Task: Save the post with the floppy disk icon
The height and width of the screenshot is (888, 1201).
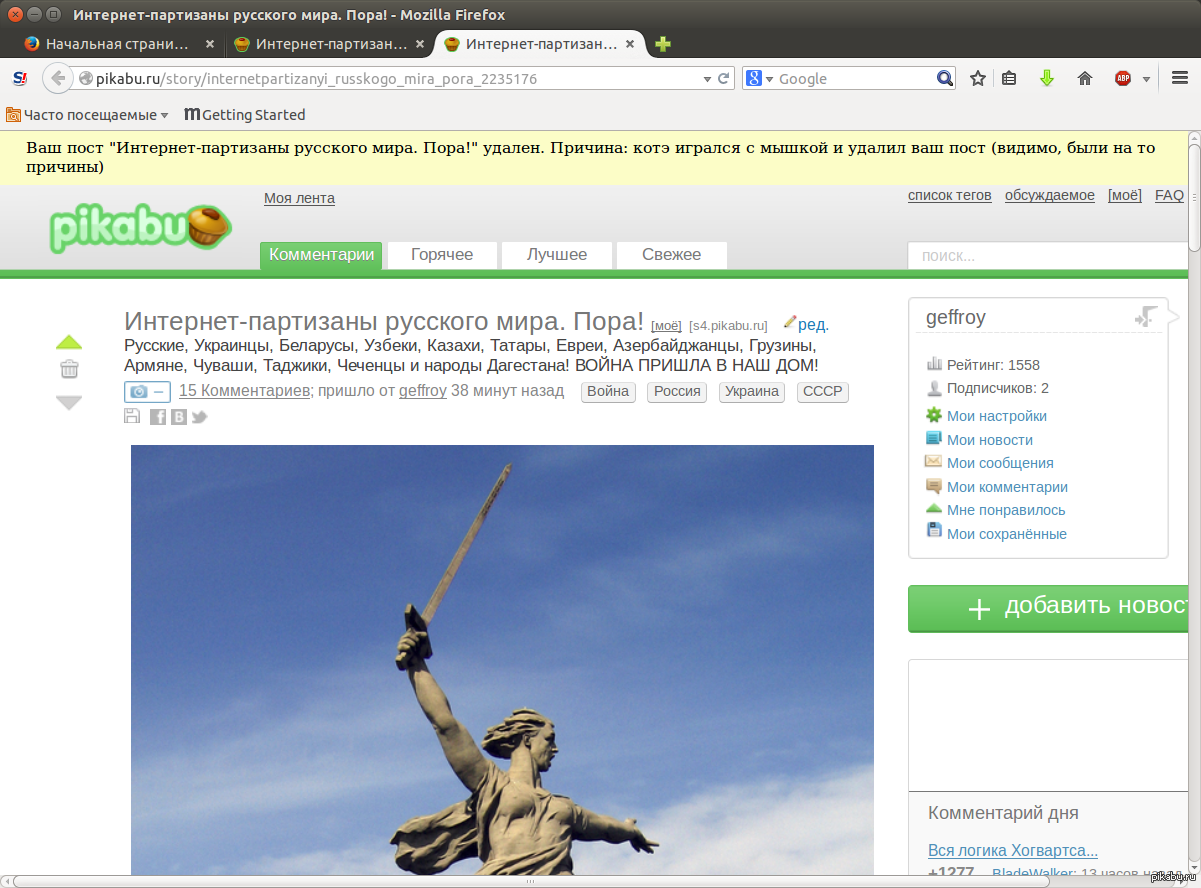Action: (x=132, y=416)
